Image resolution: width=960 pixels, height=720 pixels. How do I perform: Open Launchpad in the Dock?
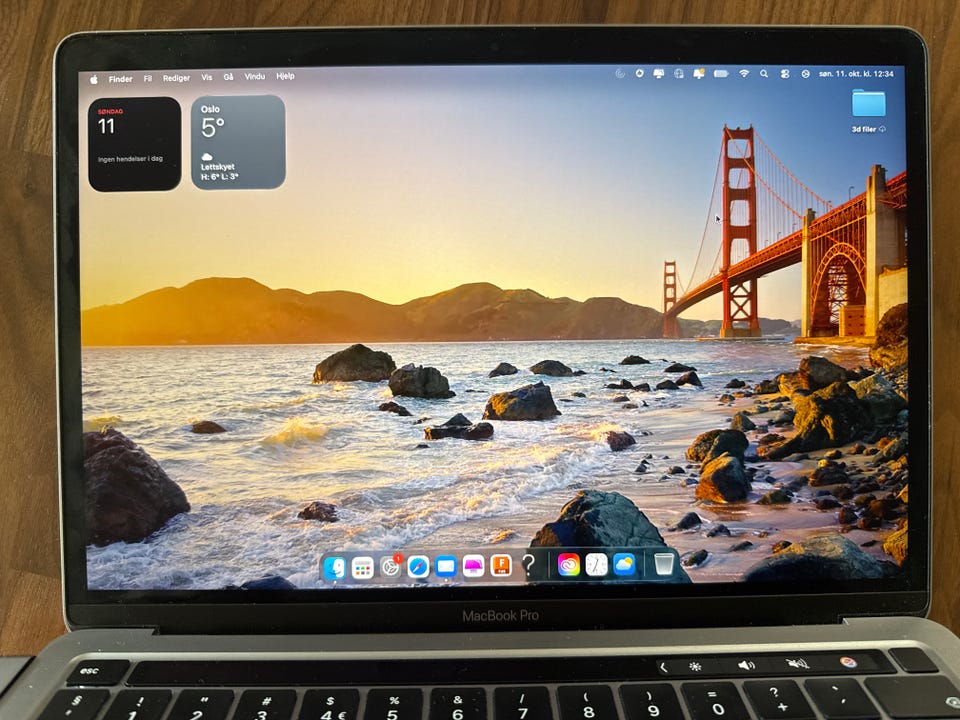tap(362, 568)
